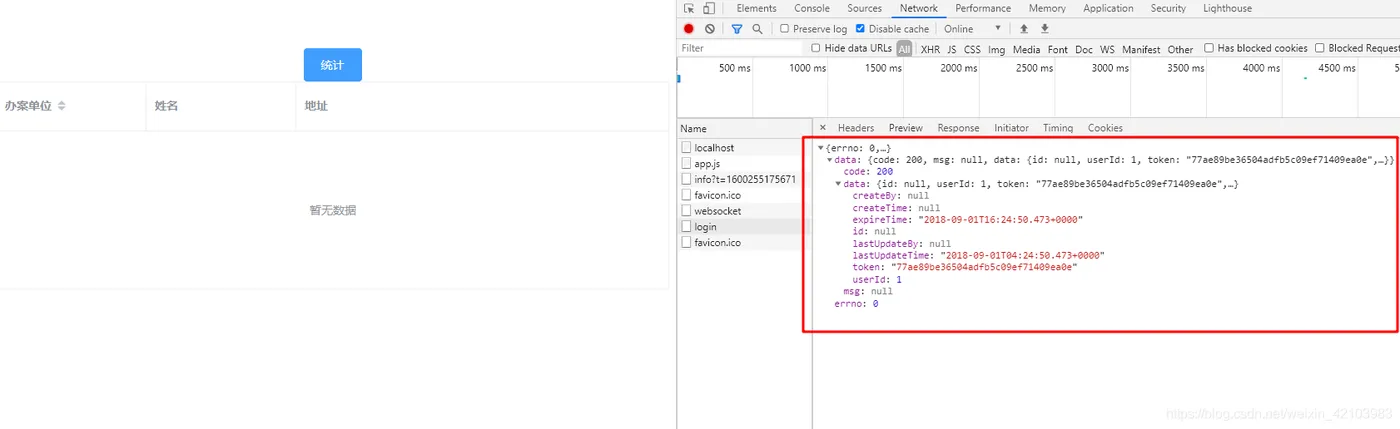
Task: Check Hide data URLs option
Action: [x=816, y=48]
